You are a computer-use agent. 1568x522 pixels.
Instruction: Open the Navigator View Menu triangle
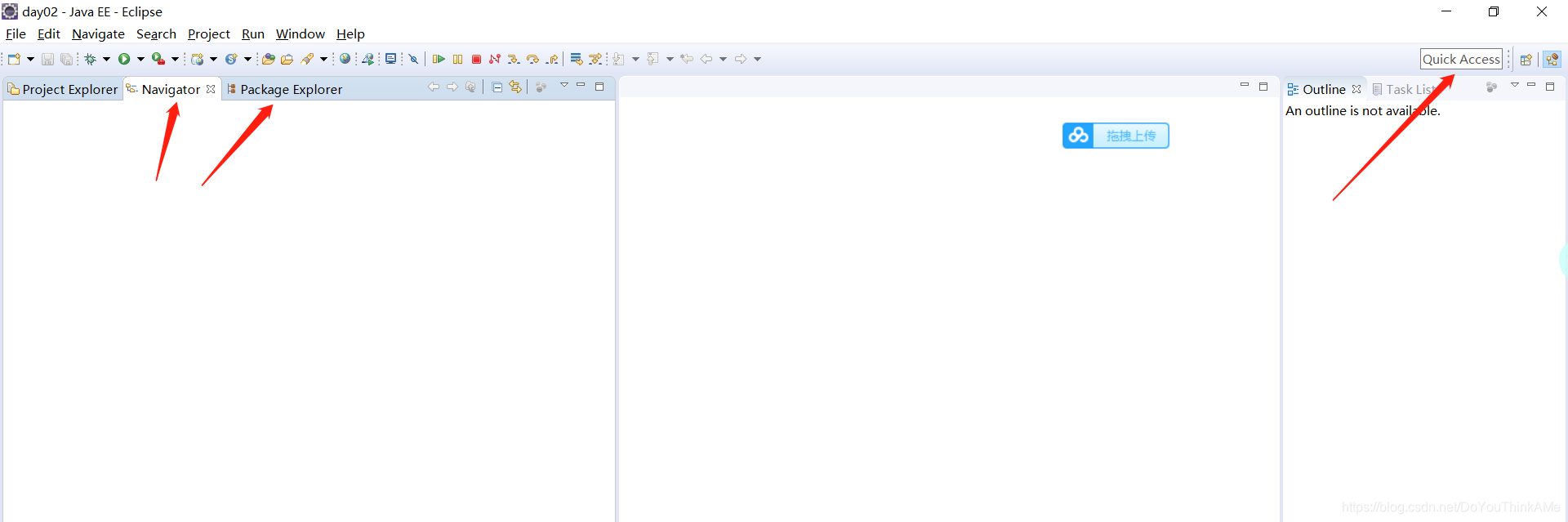click(x=563, y=85)
